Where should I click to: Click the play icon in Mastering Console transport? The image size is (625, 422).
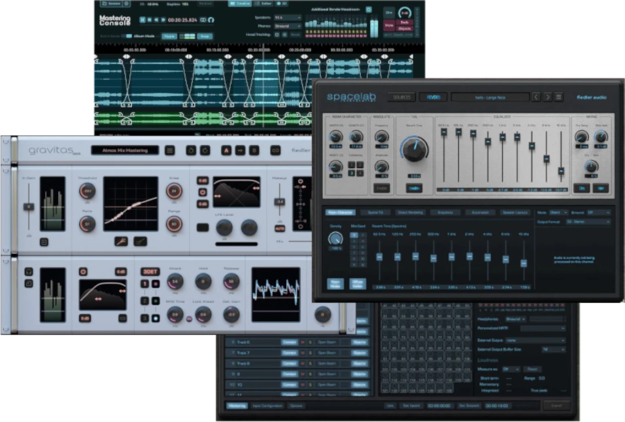163,20
